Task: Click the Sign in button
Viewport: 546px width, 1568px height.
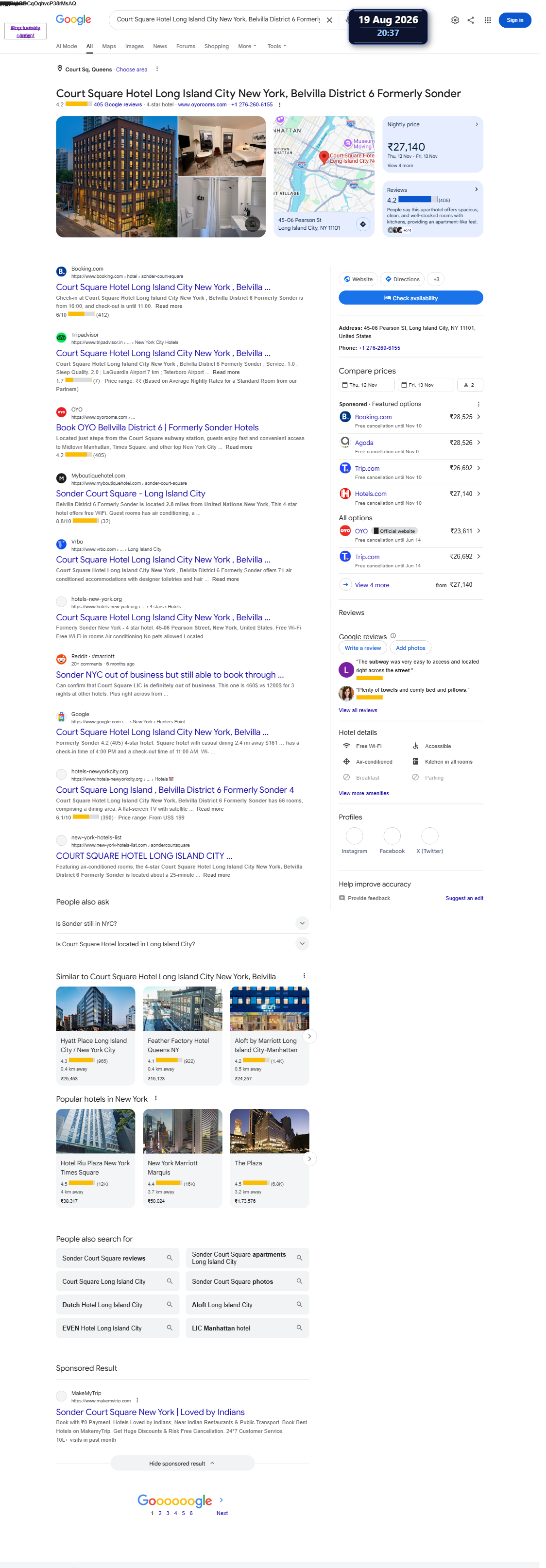Action: [515, 20]
